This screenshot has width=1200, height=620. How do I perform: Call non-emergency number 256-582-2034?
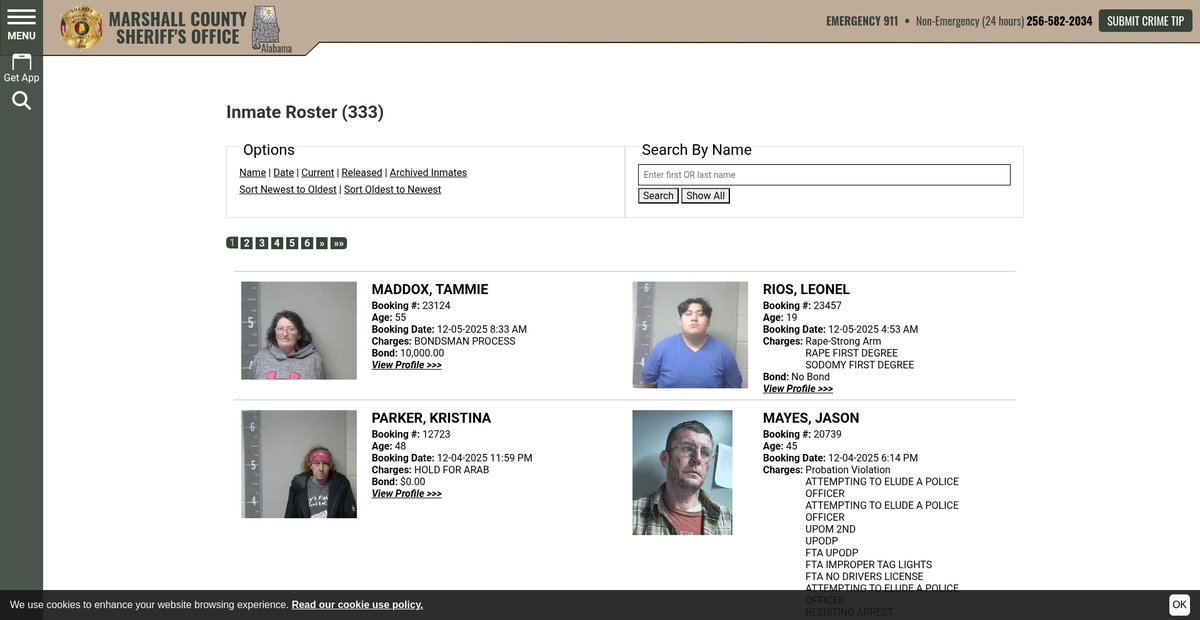pos(1059,21)
